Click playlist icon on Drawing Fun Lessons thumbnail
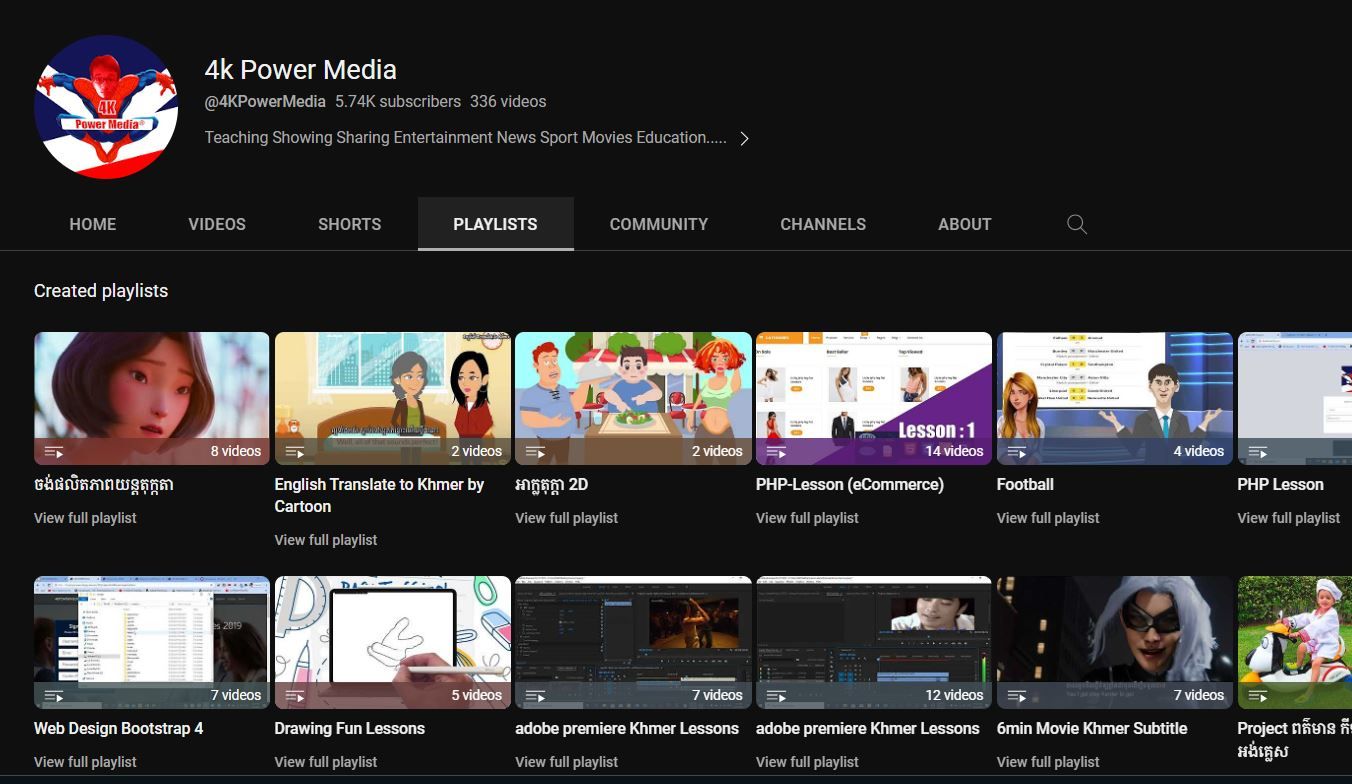Screen dimensions: 1352x784 click(x=295, y=696)
